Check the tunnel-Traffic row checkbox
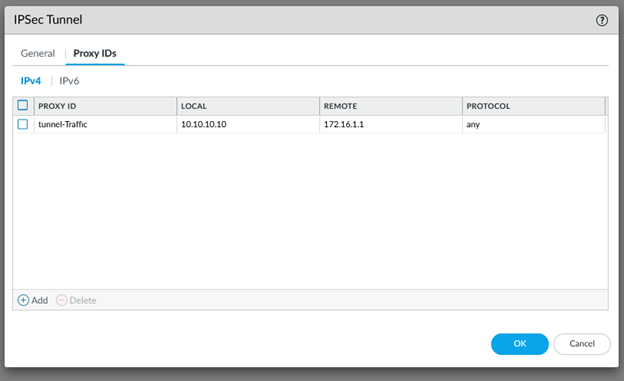This screenshot has height=381, width=624. coord(23,124)
